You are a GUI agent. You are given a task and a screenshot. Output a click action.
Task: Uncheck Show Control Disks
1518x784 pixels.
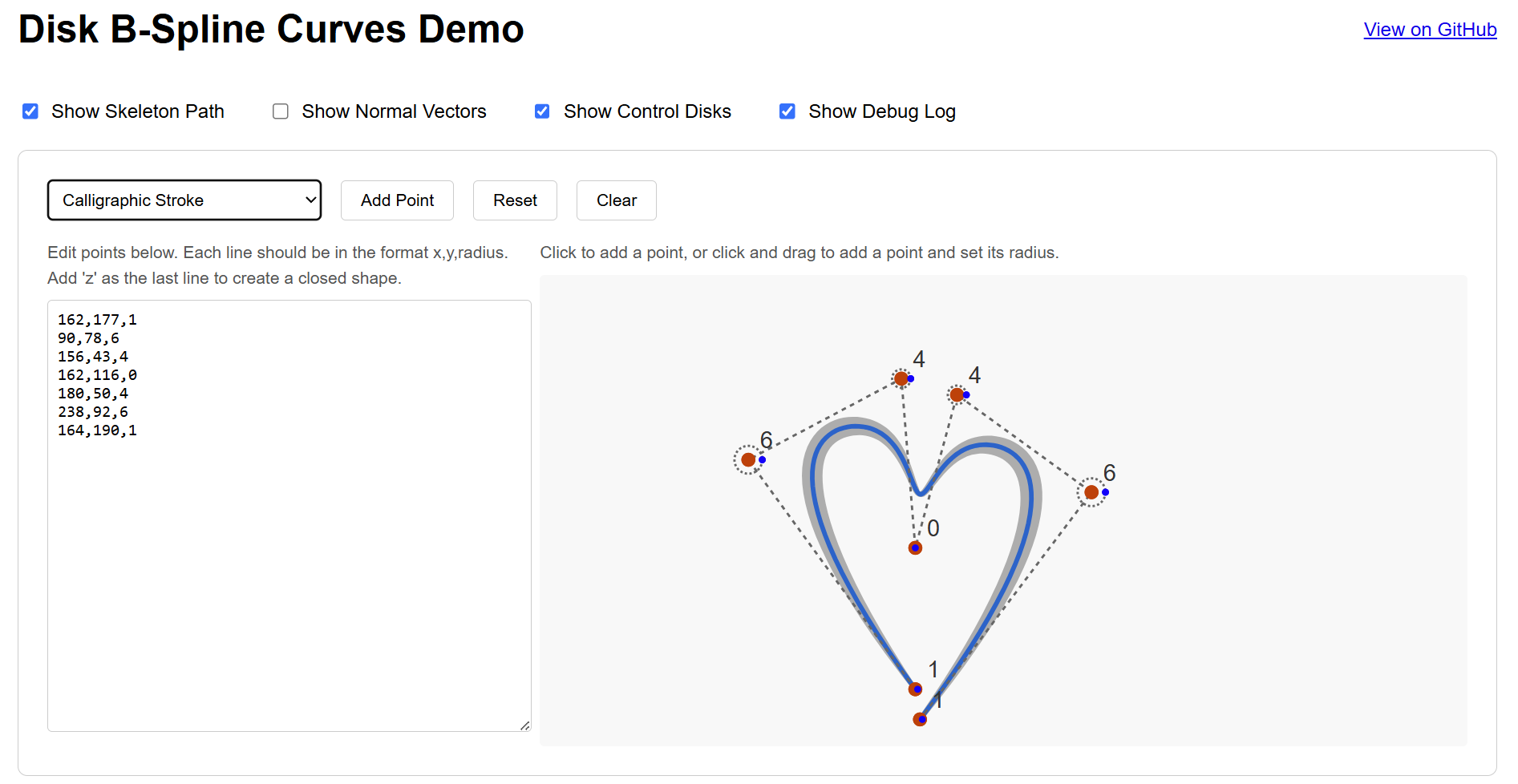(542, 111)
